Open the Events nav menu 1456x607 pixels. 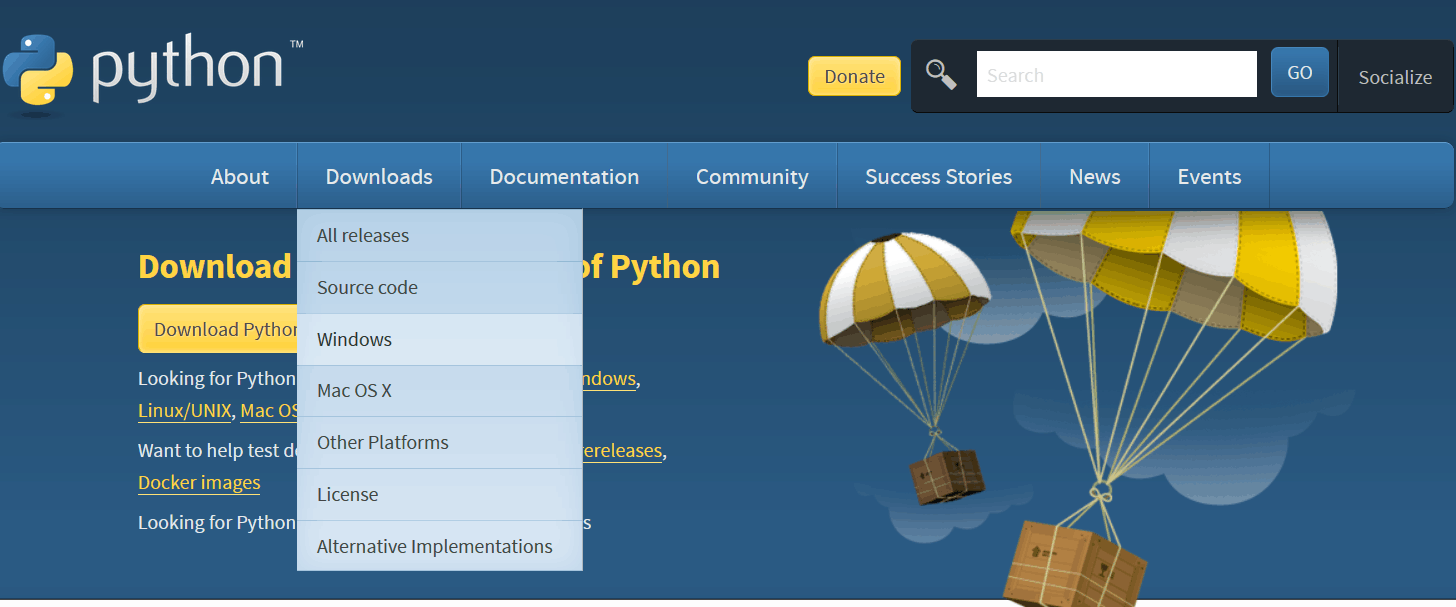(x=1209, y=177)
